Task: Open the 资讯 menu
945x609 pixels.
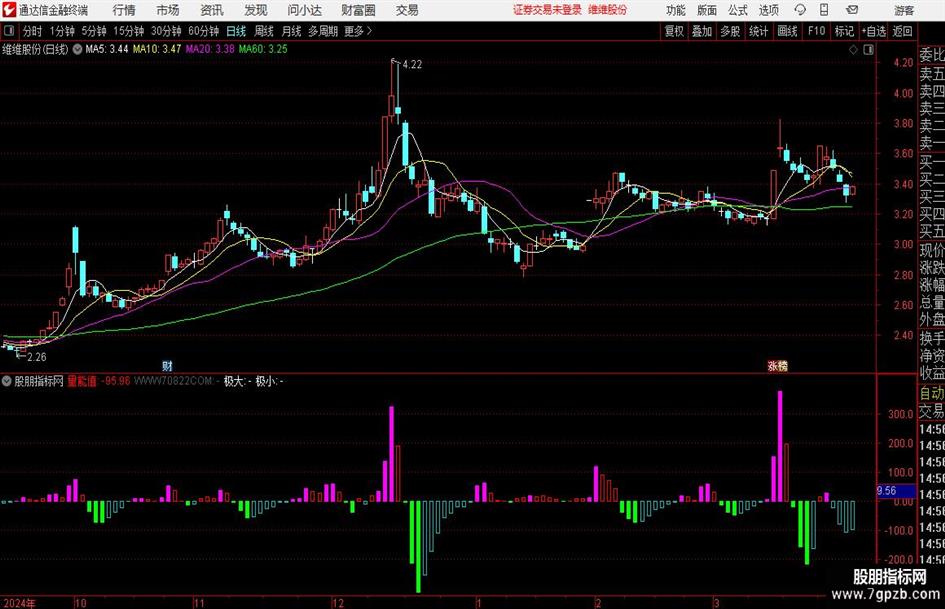Action: pos(212,10)
